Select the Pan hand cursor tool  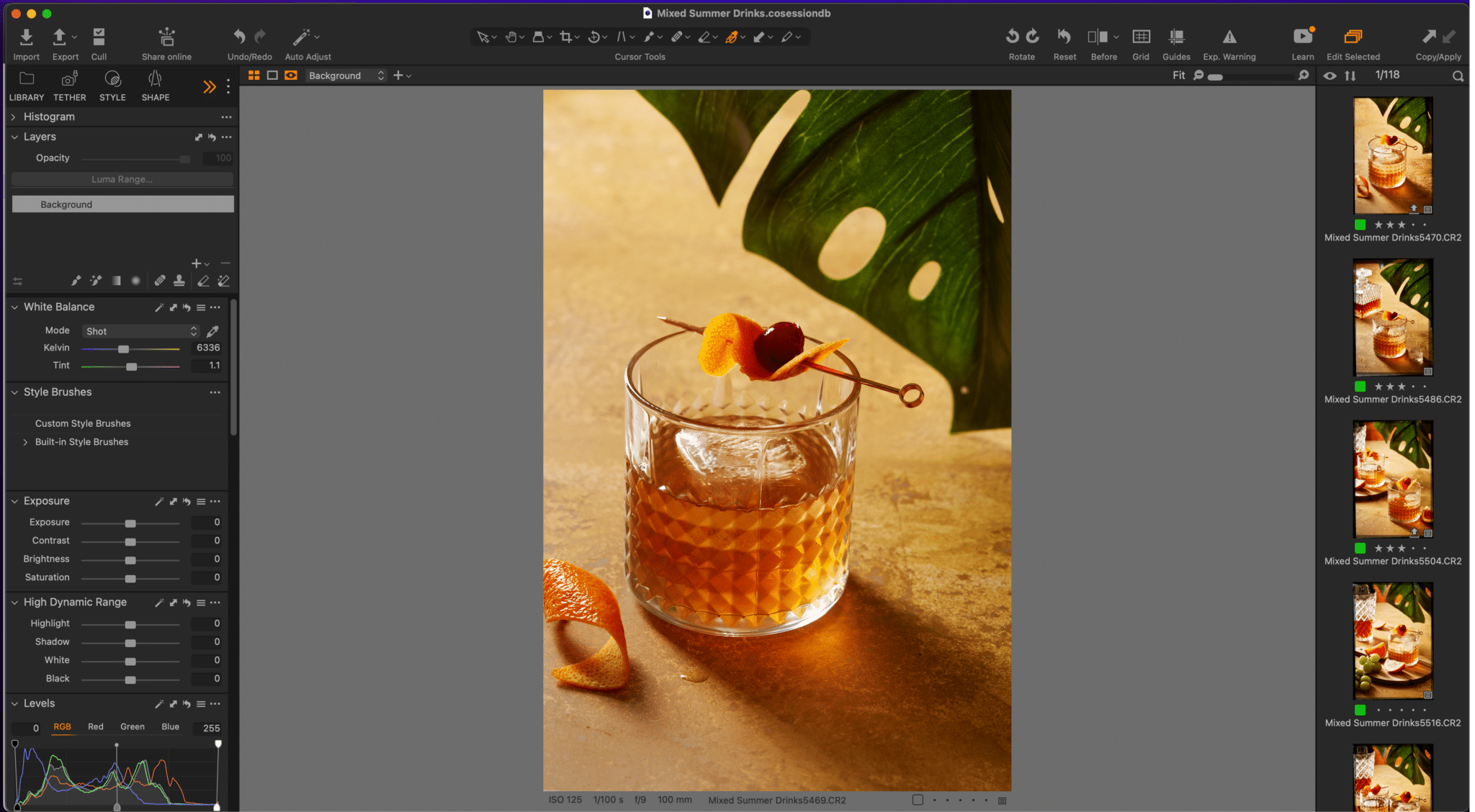[511, 37]
